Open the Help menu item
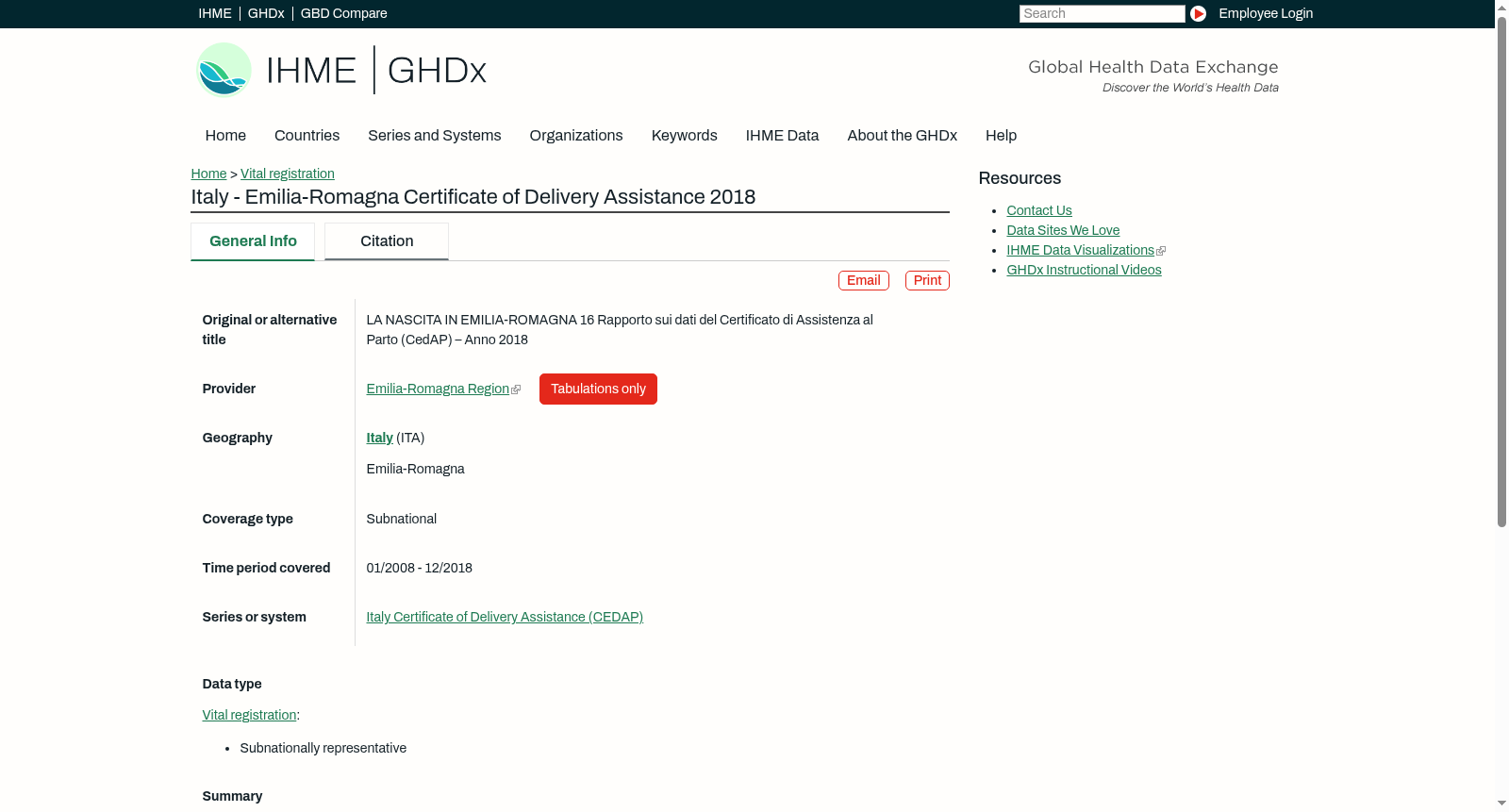This screenshot has height=812, width=1509. [x=1001, y=136]
